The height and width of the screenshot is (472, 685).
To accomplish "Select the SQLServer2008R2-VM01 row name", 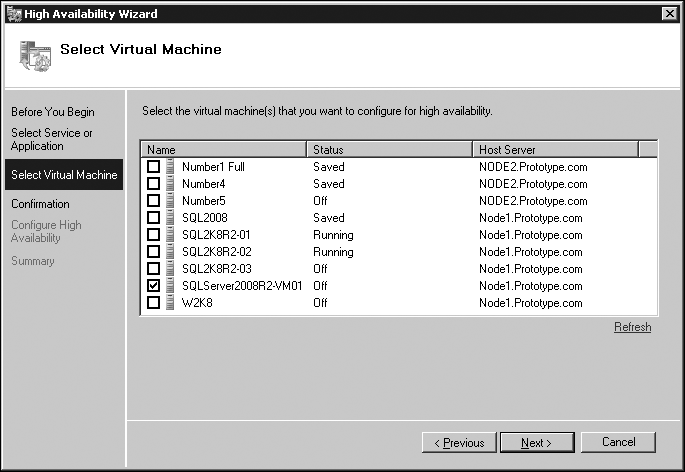I will [x=242, y=286].
